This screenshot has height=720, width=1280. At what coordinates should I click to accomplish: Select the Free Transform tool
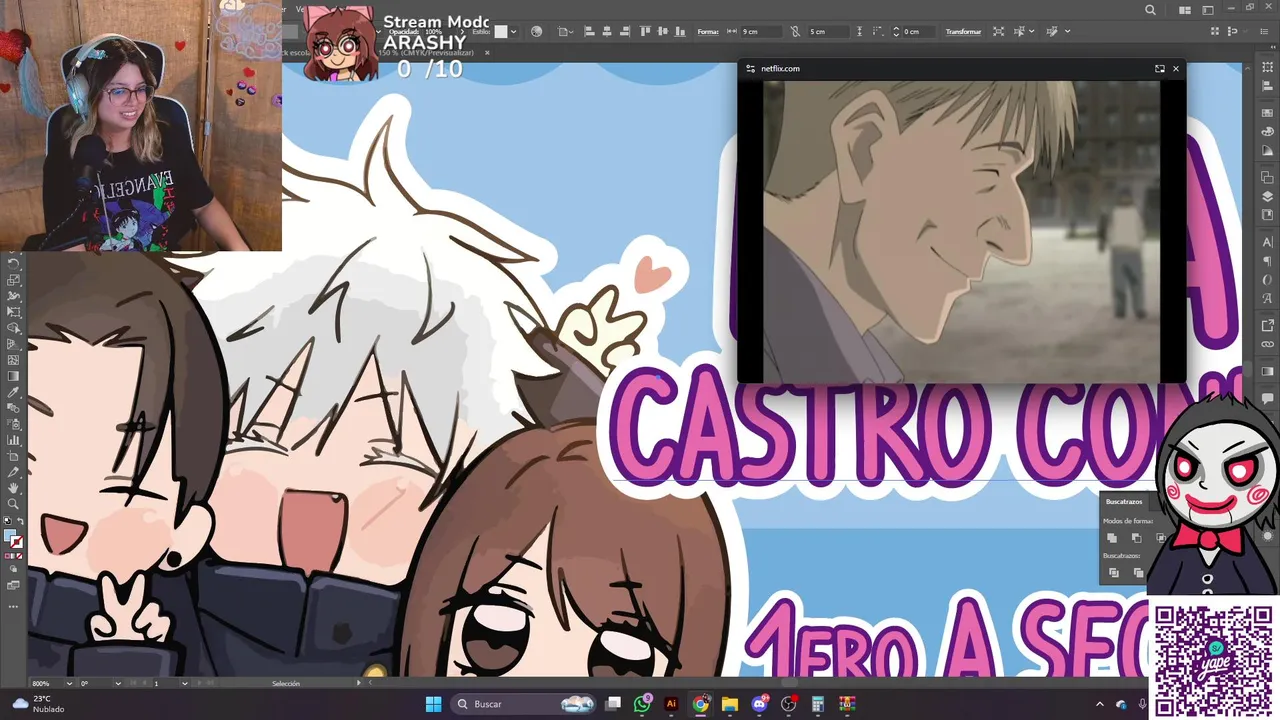pos(14,313)
